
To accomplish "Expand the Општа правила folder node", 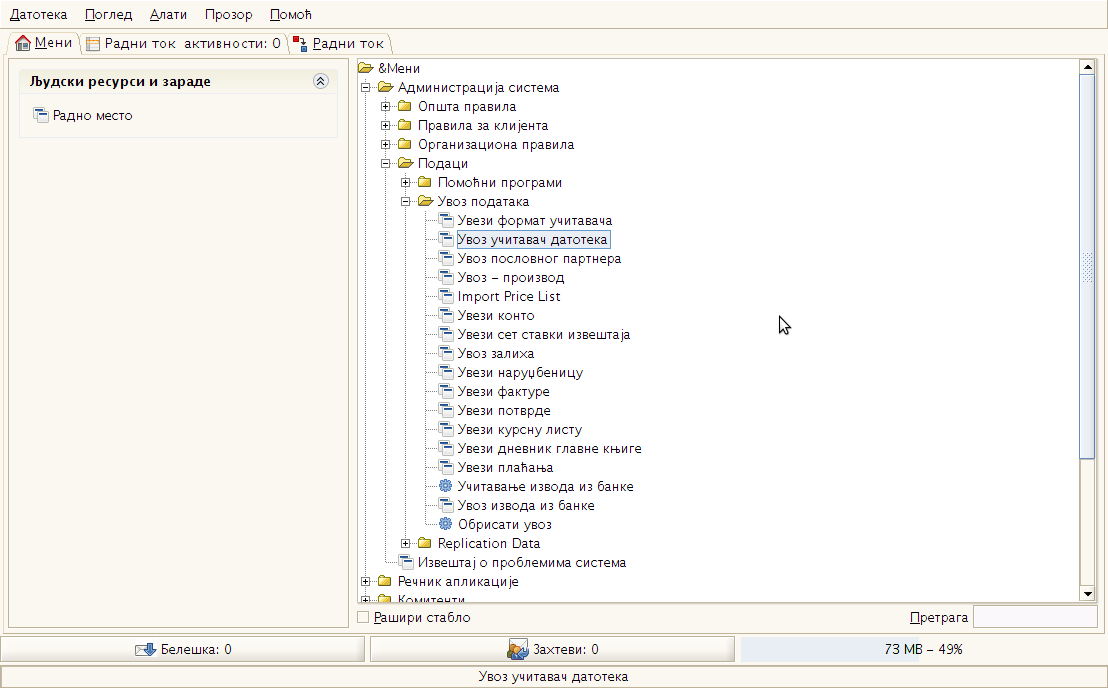I will (x=386, y=106).
